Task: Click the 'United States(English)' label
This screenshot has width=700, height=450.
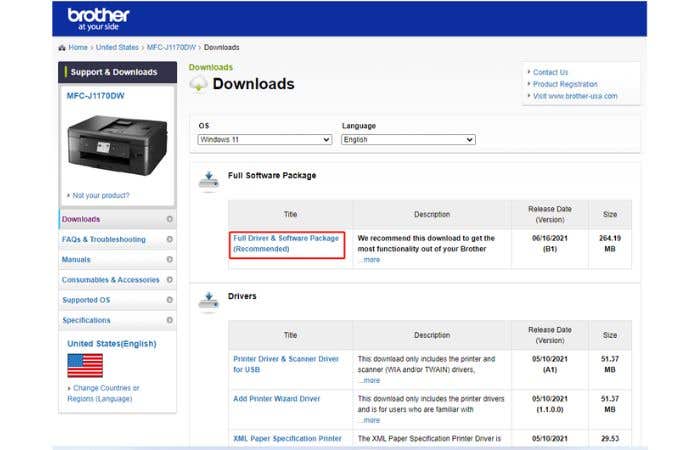Action: tap(112, 344)
